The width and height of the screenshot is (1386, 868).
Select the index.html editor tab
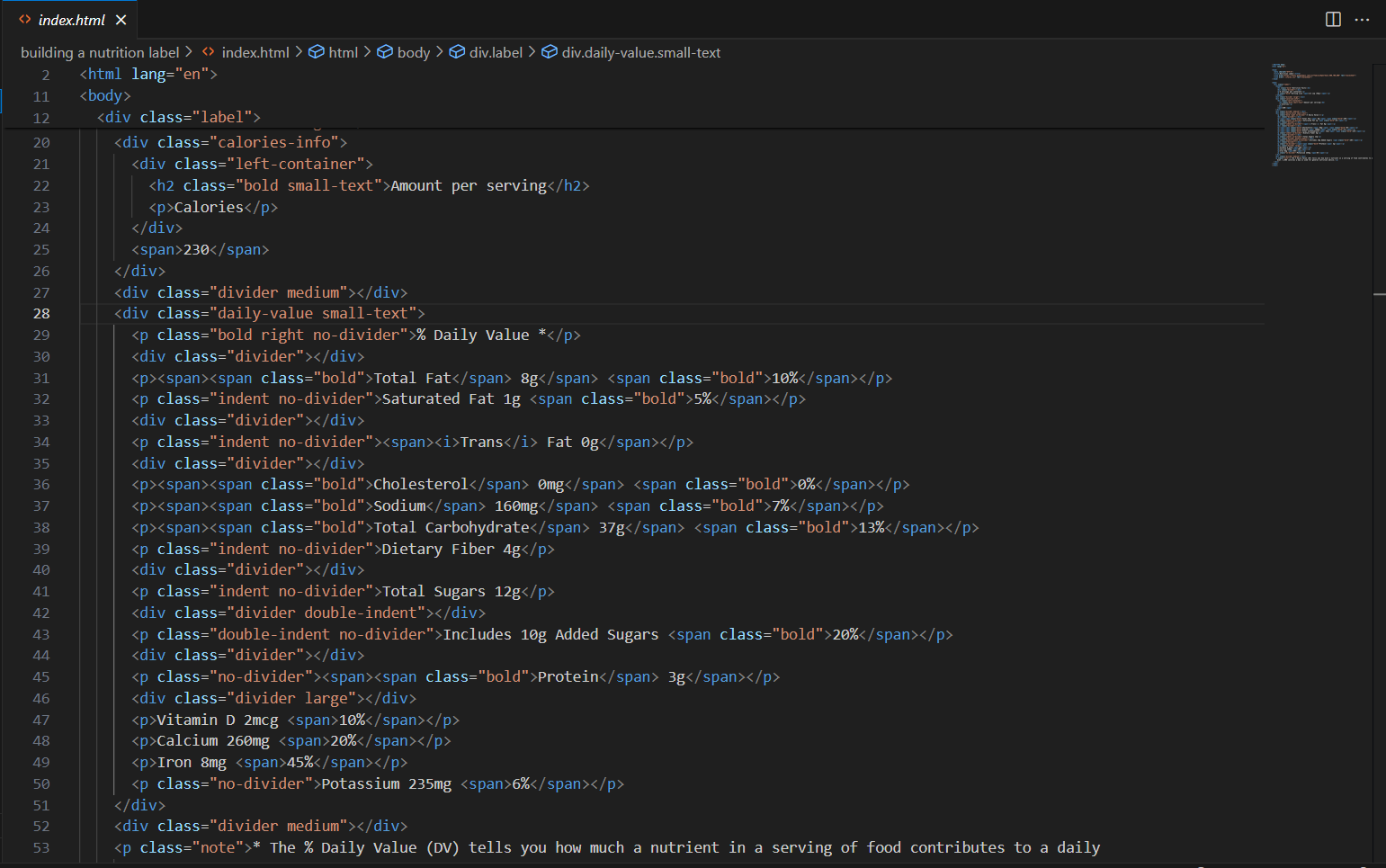pyautogui.click(x=71, y=20)
